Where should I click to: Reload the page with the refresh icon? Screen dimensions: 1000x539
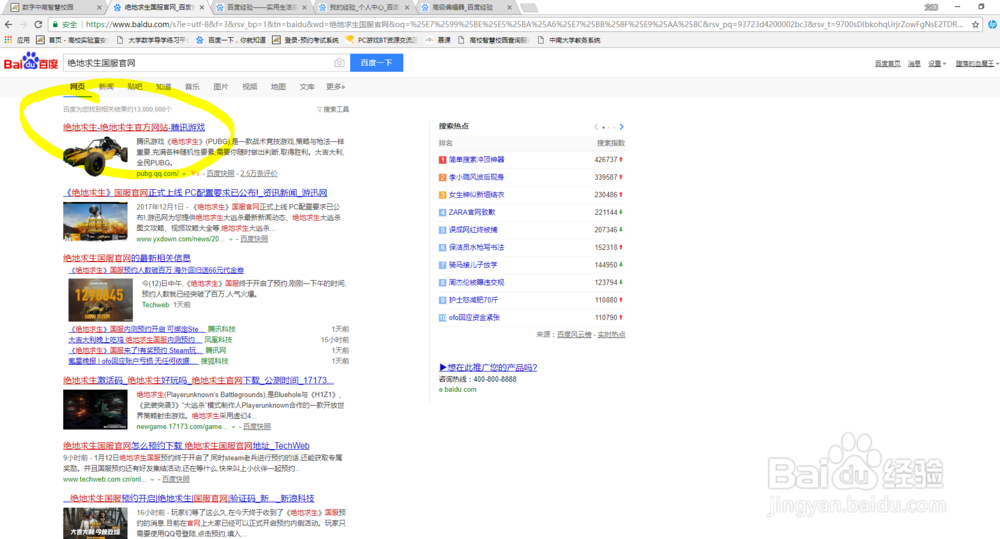(x=38, y=24)
